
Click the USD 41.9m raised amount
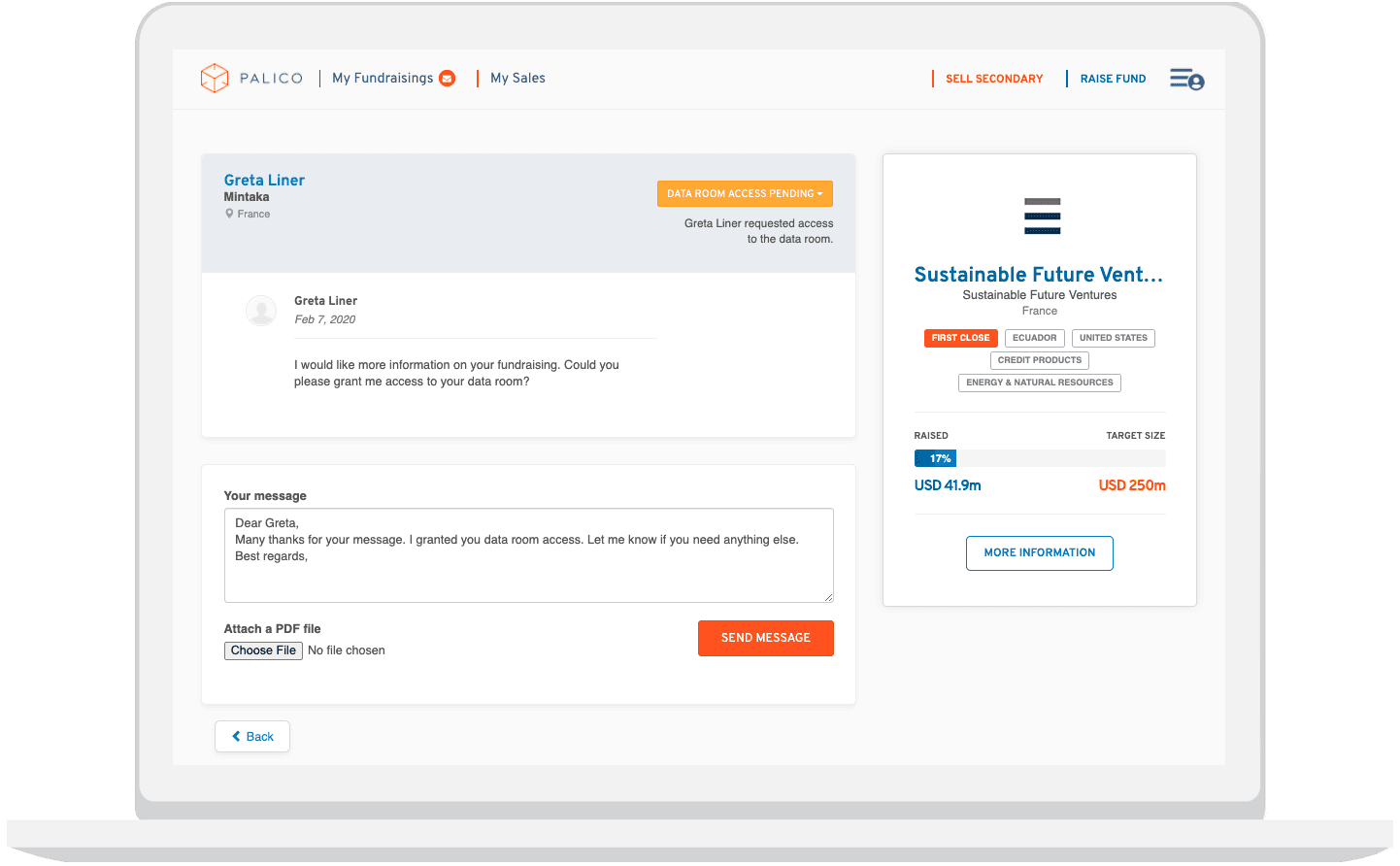(948, 485)
